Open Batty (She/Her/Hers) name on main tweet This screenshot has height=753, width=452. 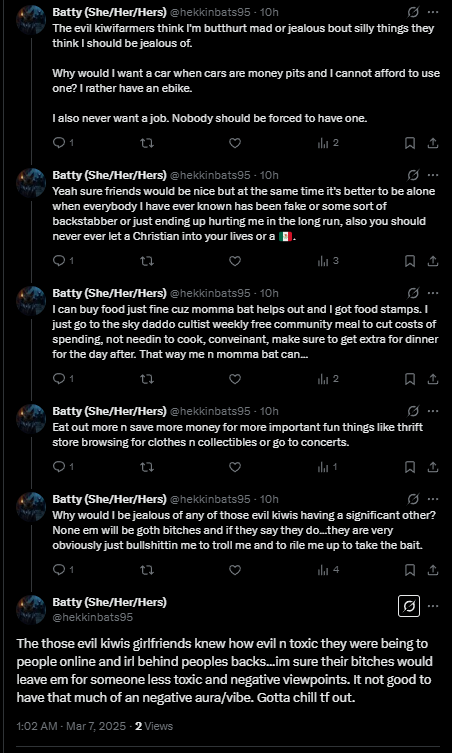110,602
